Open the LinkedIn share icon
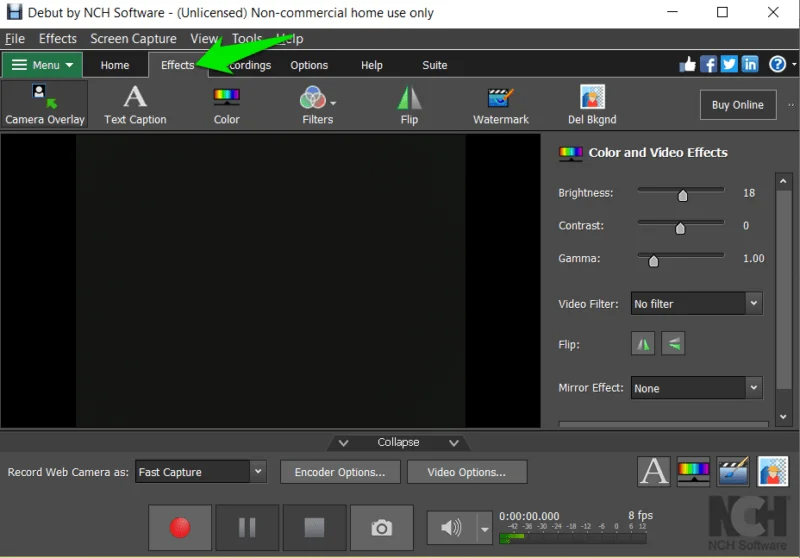Screen dimensions: 800x558 pyautogui.click(x=750, y=64)
